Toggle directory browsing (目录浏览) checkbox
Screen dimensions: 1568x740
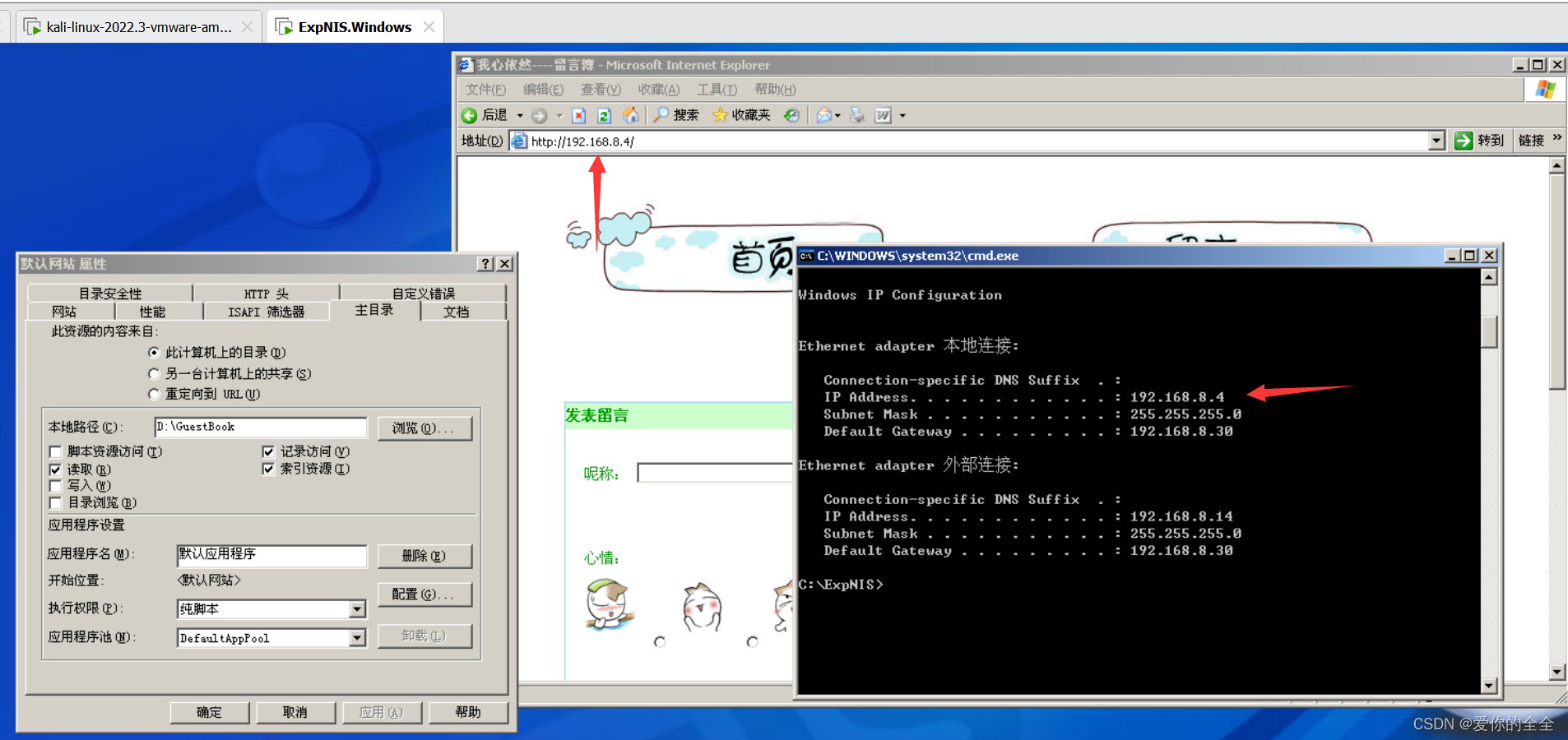click(56, 502)
